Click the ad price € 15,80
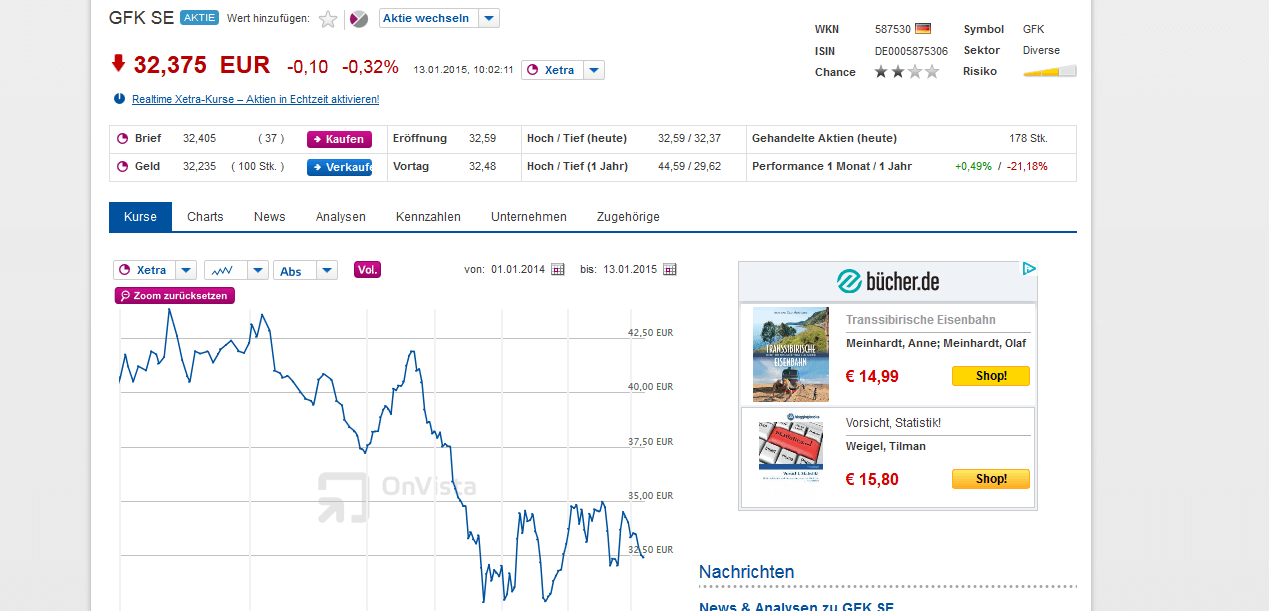Image resolution: width=1269 pixels, height=611 pixels. 872,479
